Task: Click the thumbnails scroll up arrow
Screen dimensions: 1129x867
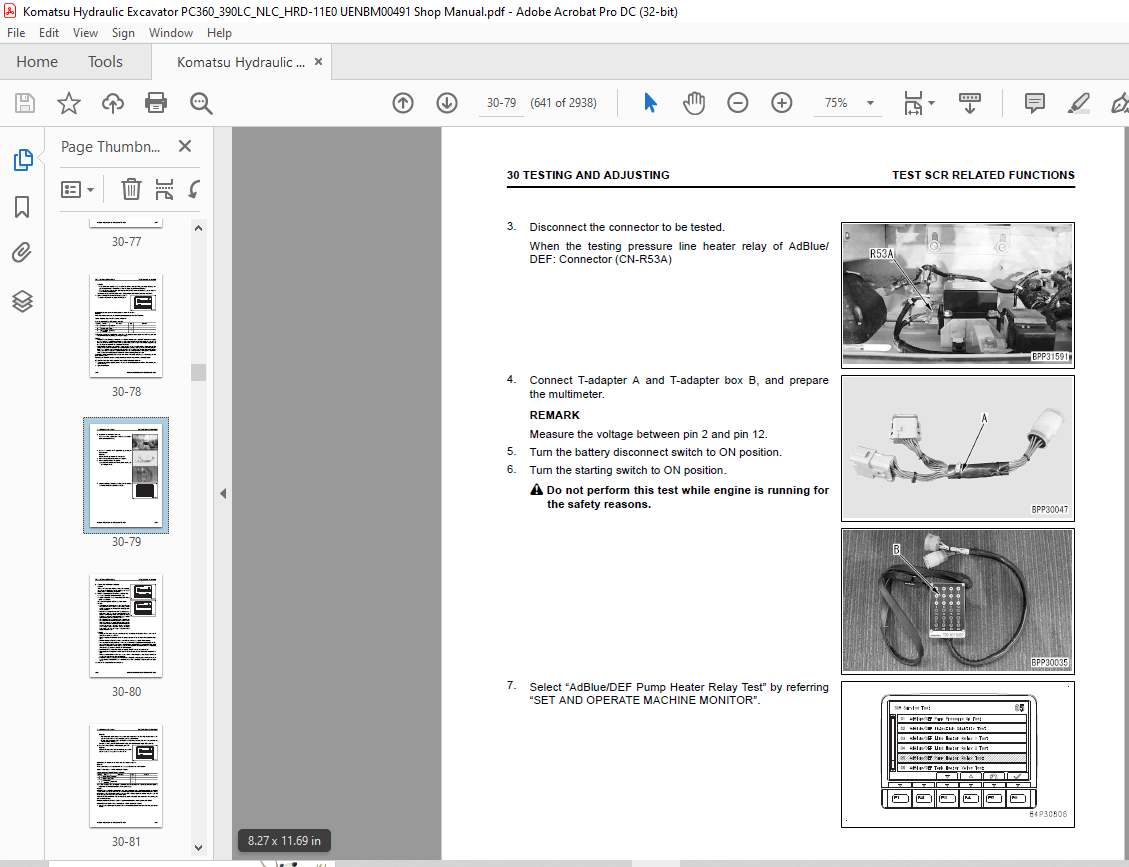Action: tap(199, 228)
